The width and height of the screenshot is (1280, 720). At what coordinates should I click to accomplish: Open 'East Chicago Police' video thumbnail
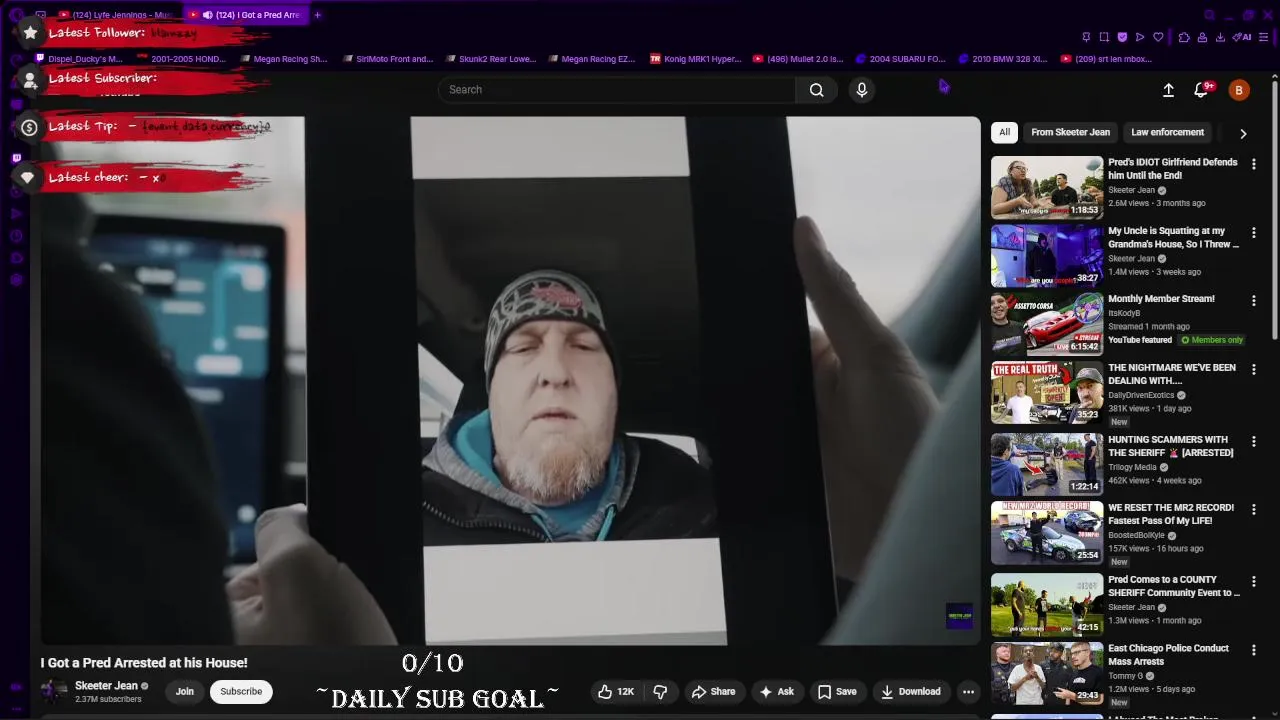[1047, 672]
